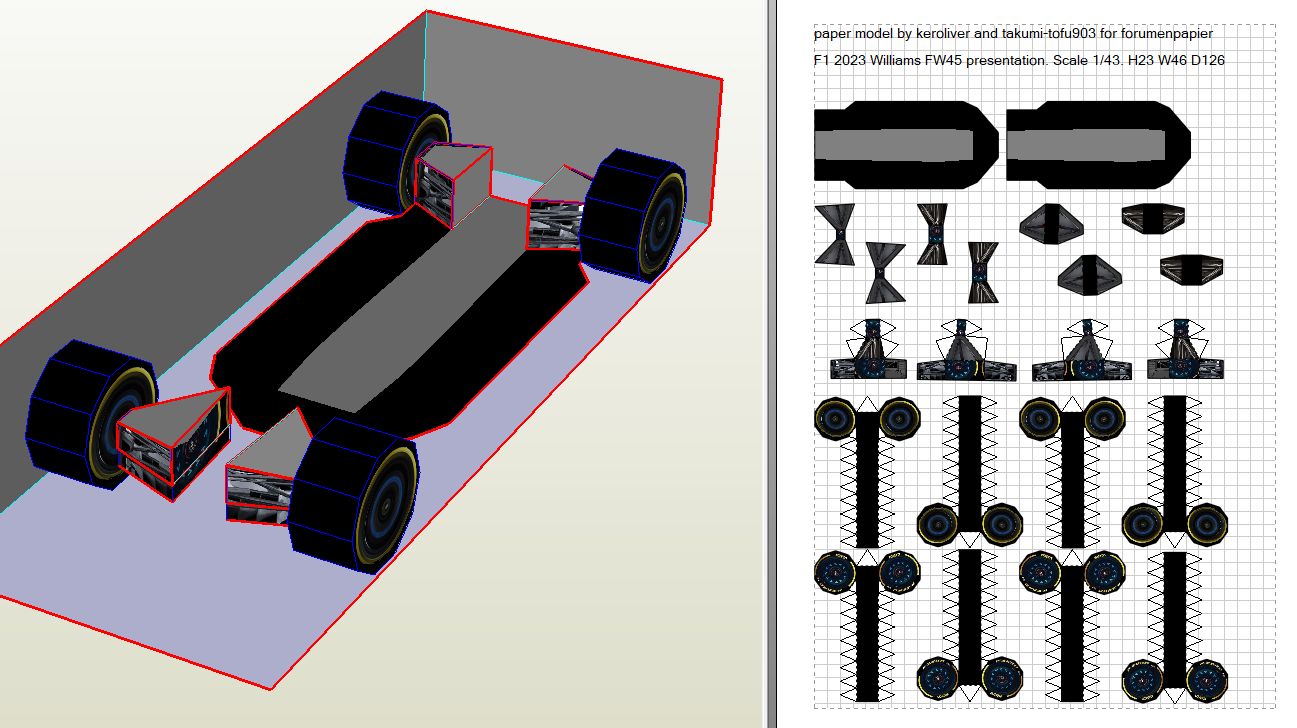This screenshot has height=728, width=1297.
Task: Click the suspension block beside the rear-left wheel
Action: (452, 183)
